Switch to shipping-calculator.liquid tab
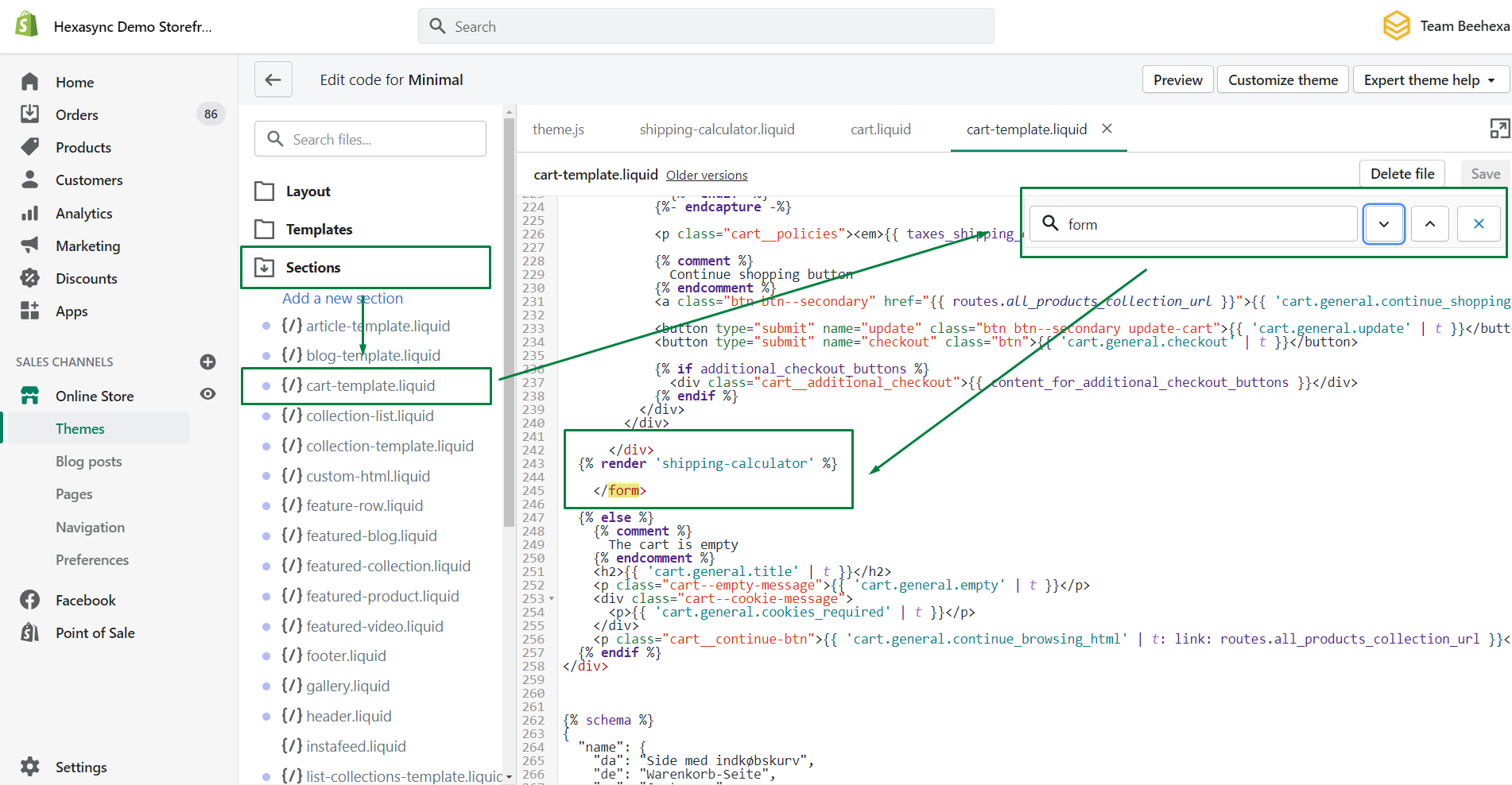 (717, 129)
